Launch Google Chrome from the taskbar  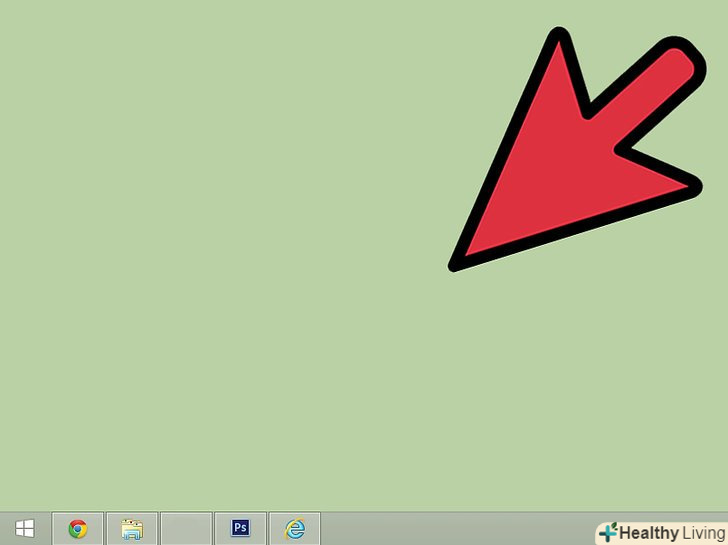pos(78,529)
